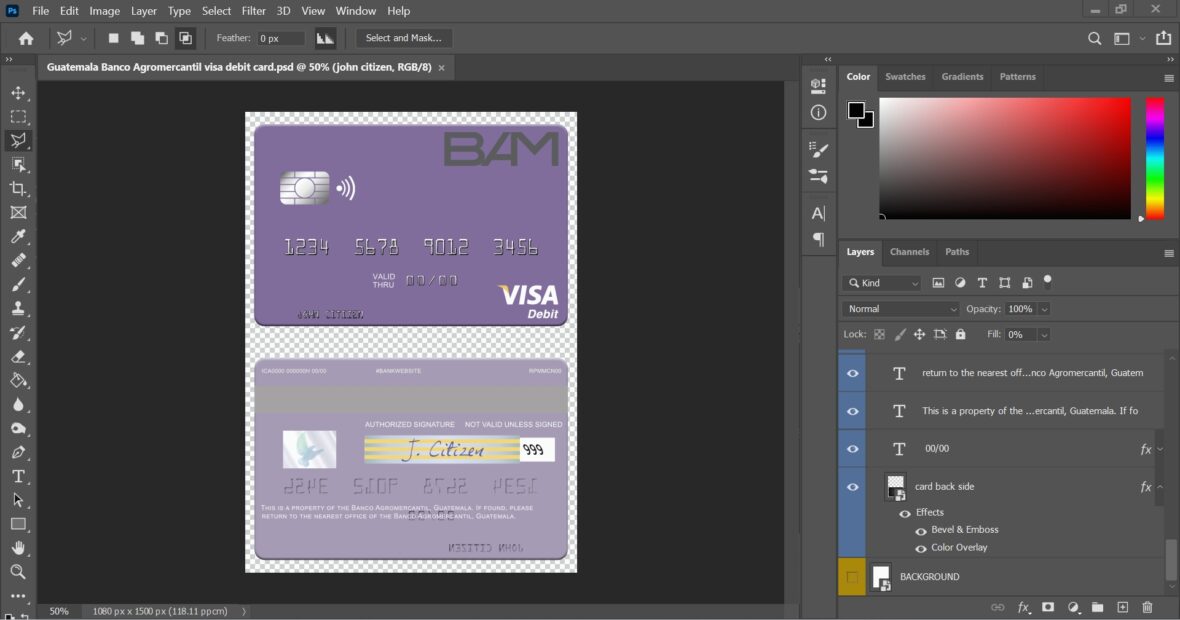Screen dimensions: 1180x620
Task: Open the Kind filter dropdown
Action: [882, 283]
